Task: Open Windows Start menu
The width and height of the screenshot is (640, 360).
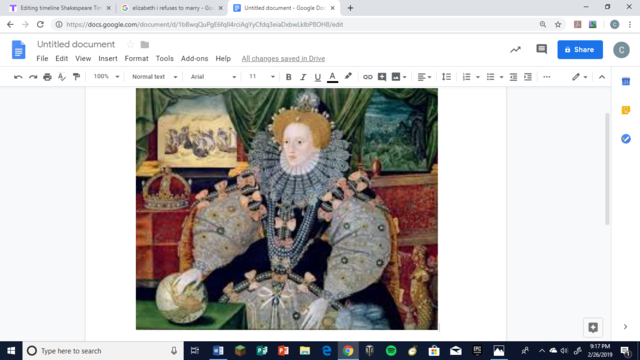Action: tap(11, 351)
